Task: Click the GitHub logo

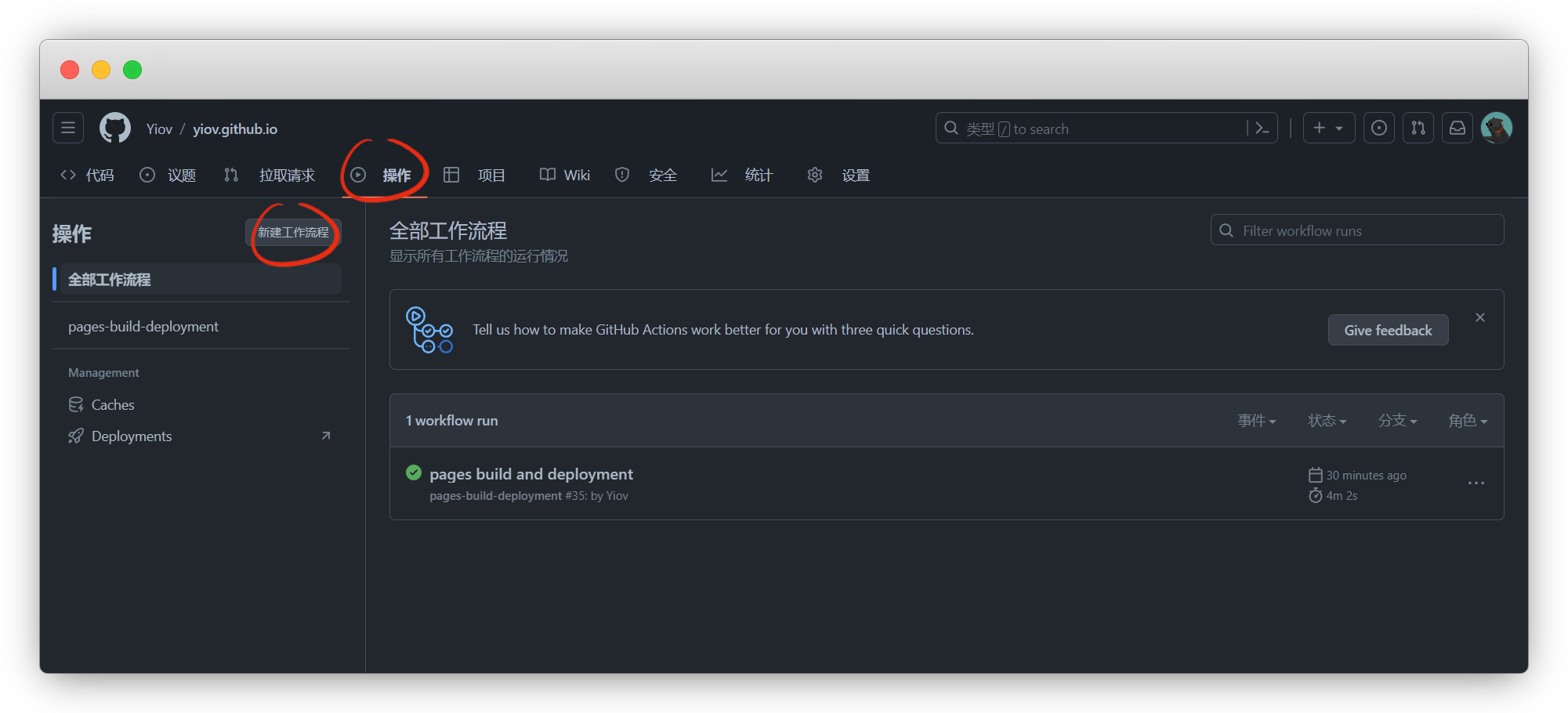Action: pos(114,127)
